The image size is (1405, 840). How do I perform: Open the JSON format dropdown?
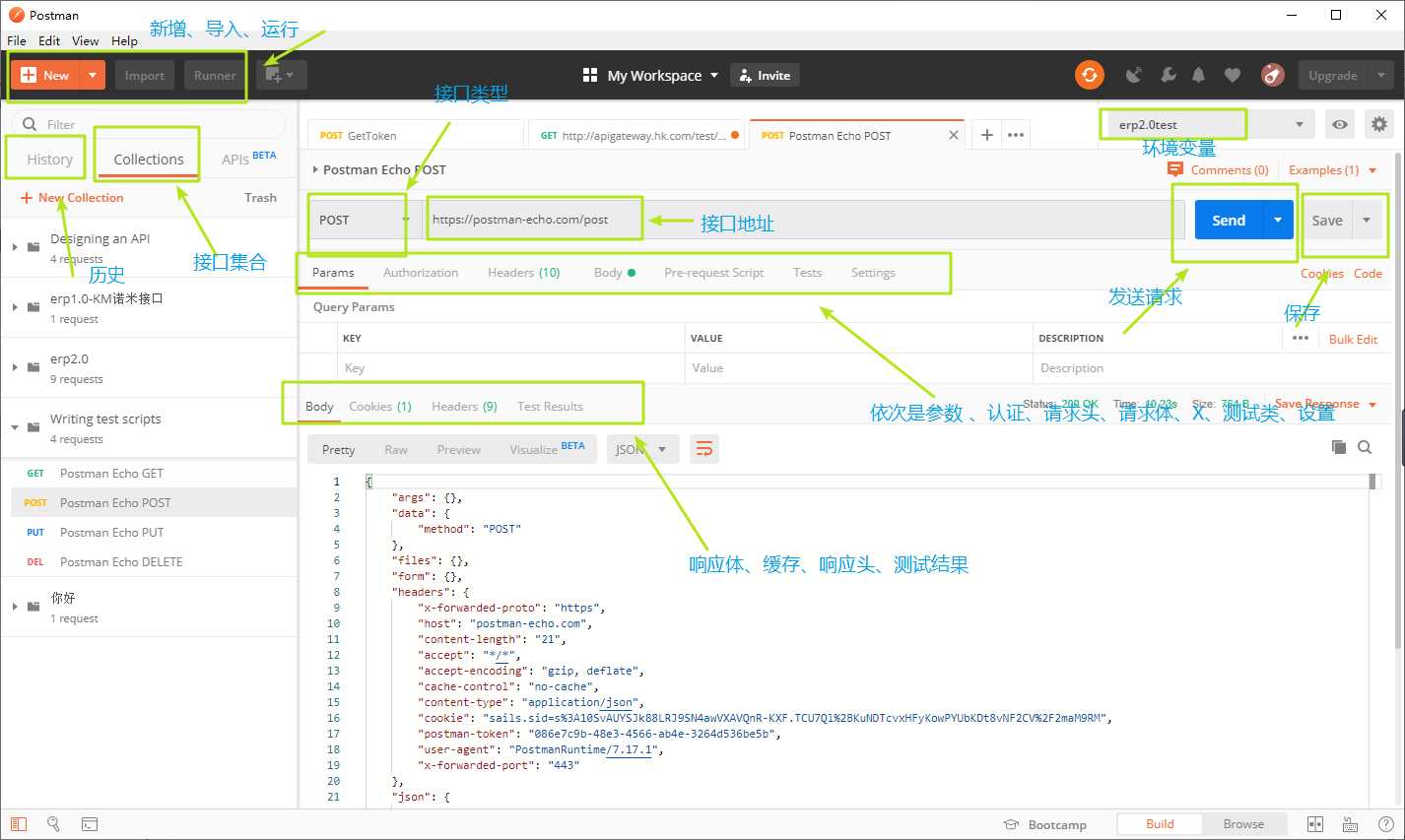click(x=642, y=449)
